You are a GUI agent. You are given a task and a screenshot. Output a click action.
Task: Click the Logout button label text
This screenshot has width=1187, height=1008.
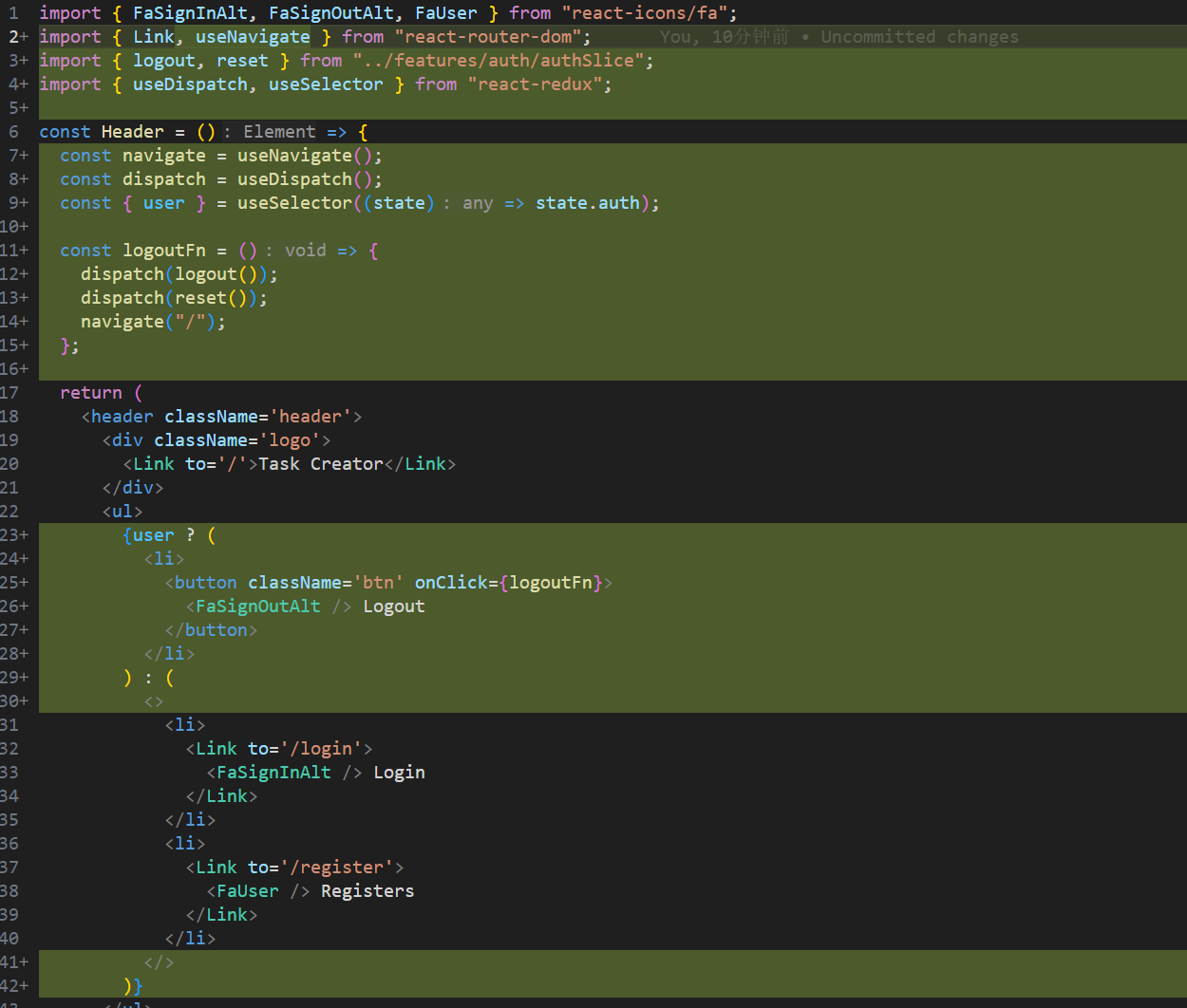pos(394,607)
